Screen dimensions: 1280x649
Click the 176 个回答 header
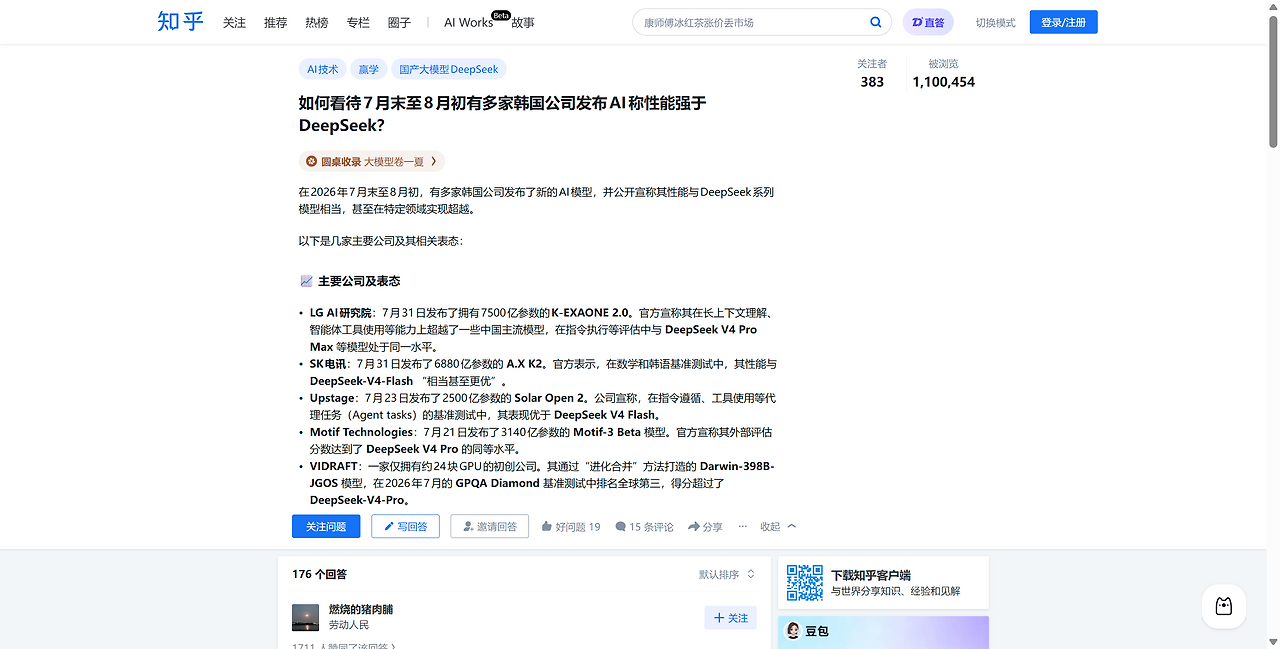pos(320,574)
